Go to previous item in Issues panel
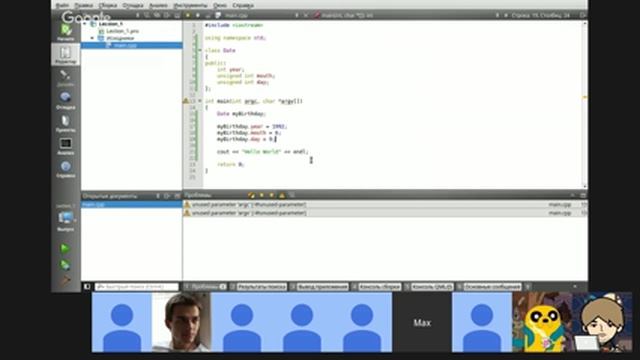 coord(262,195)
